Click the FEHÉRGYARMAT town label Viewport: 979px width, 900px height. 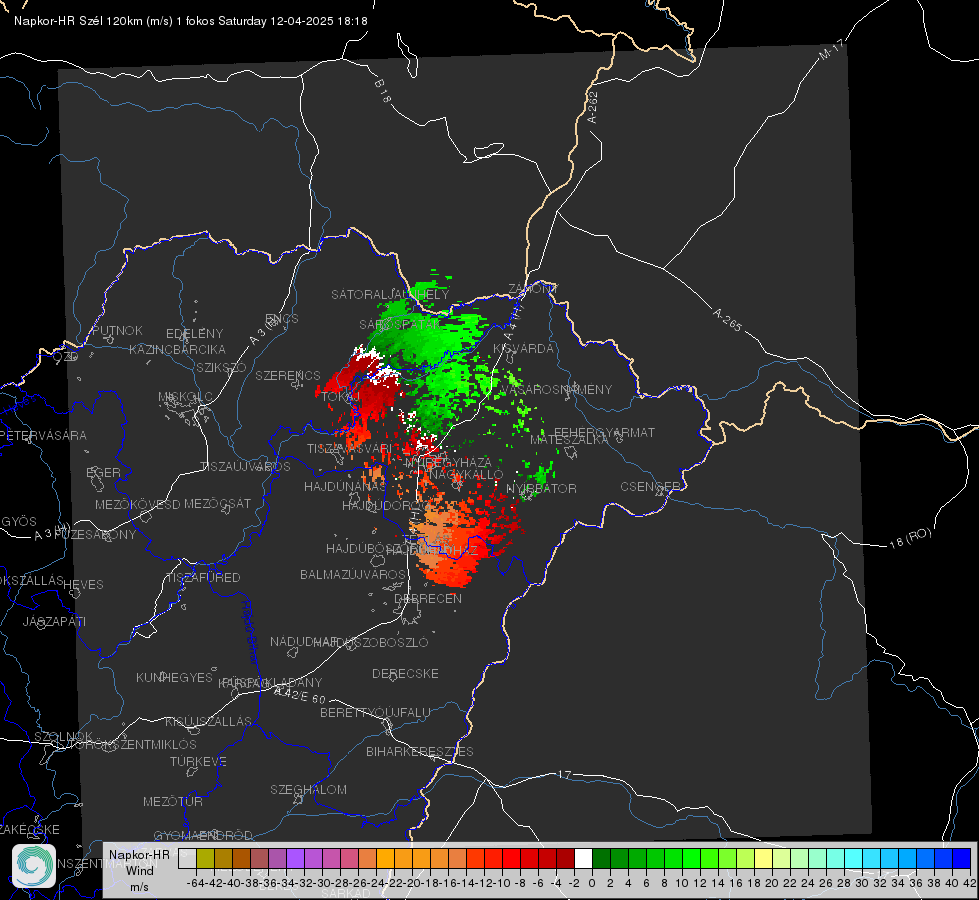click(x=604, y=432)
